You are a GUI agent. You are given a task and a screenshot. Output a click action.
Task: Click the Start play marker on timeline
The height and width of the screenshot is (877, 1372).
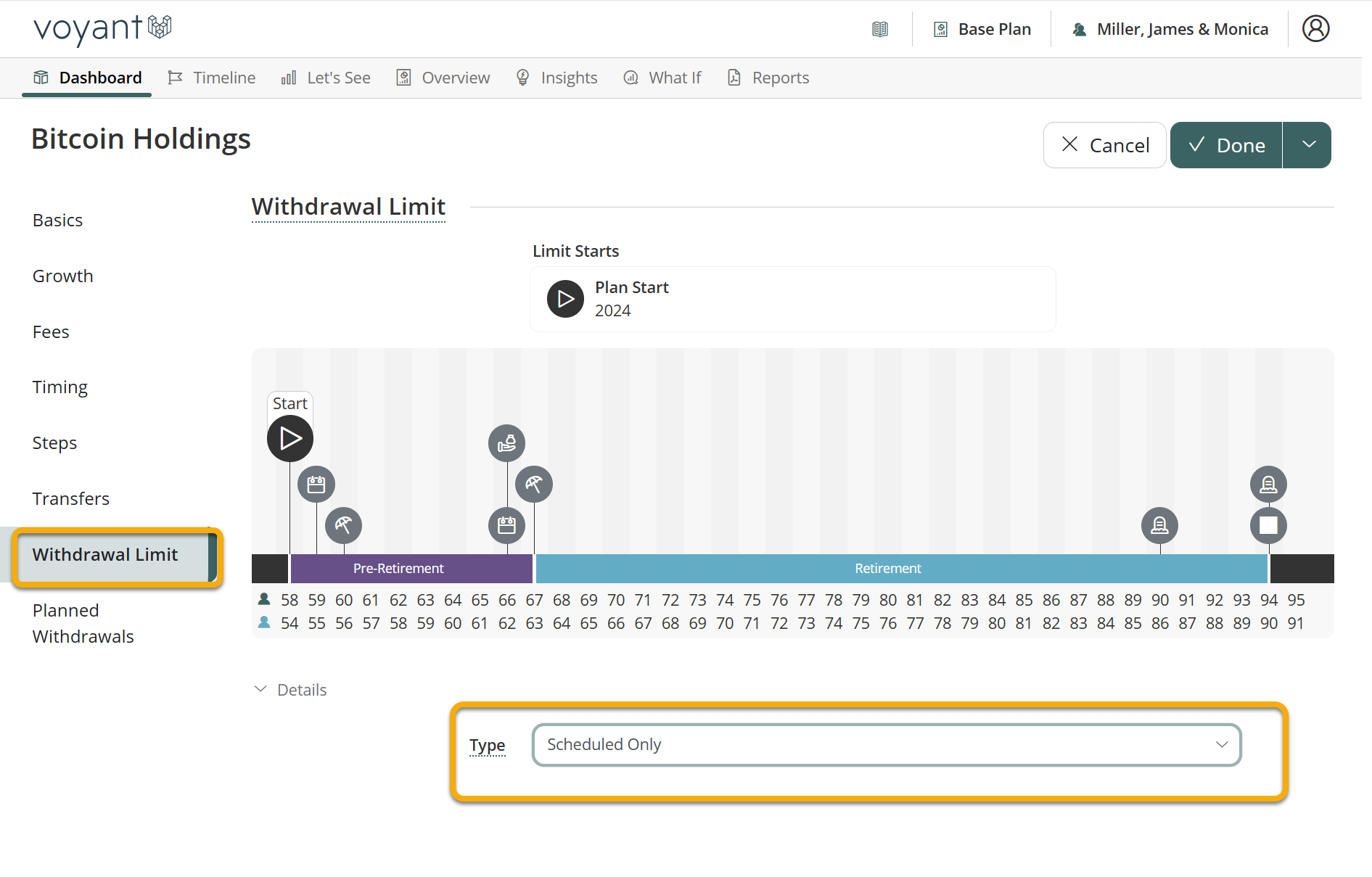[290, 438]
